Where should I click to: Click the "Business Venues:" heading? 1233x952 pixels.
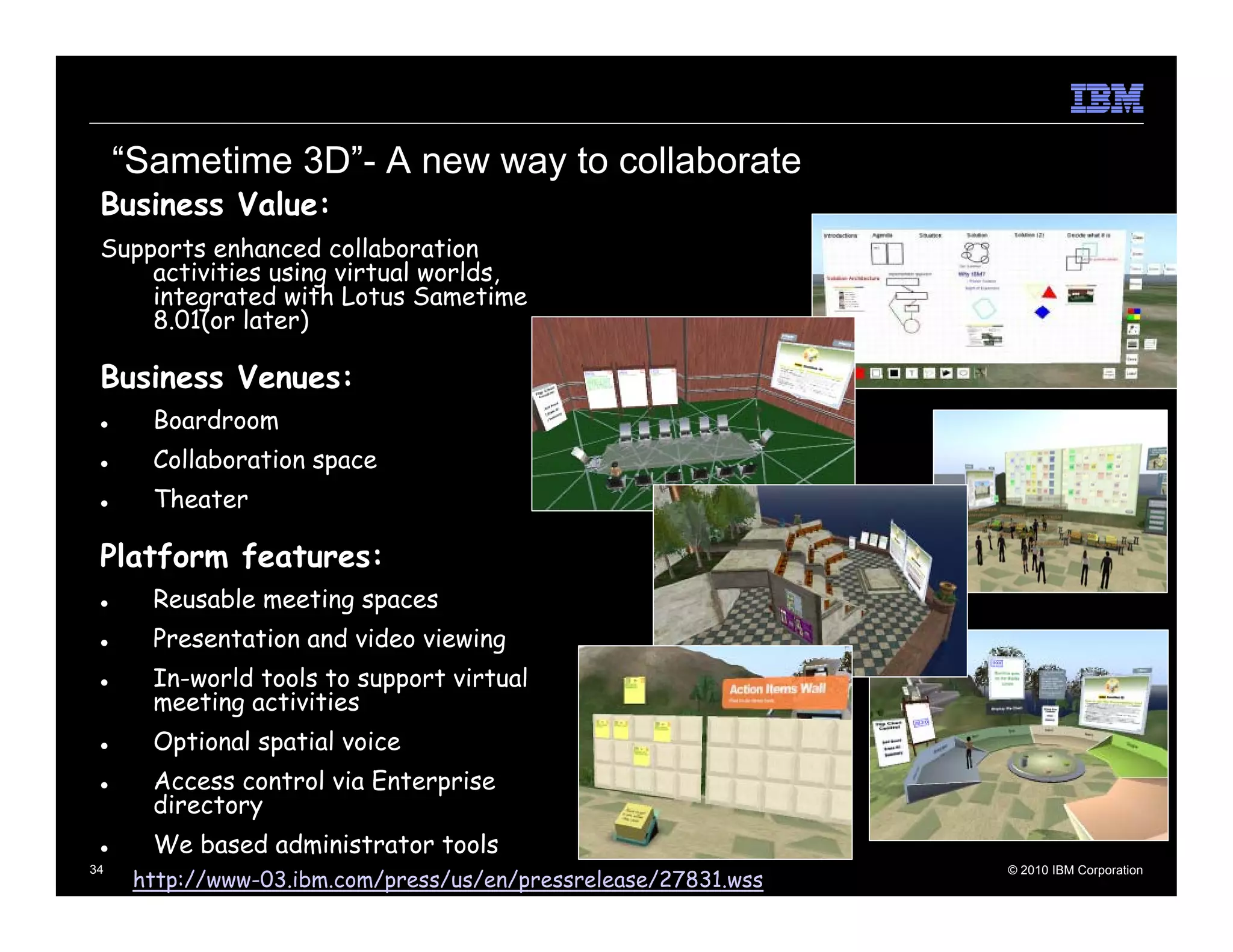coord(226,377)
